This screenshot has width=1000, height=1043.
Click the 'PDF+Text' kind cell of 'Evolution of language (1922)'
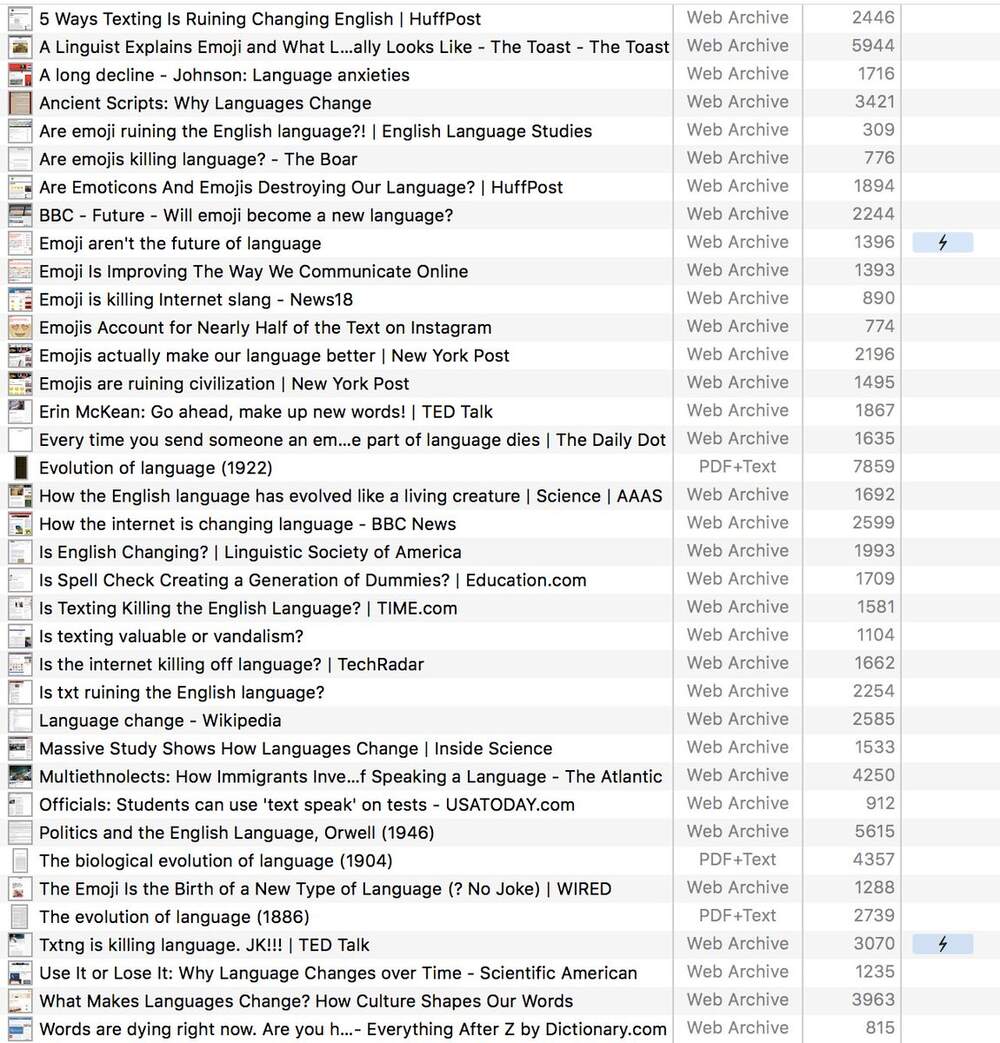[x=737, y=467]
